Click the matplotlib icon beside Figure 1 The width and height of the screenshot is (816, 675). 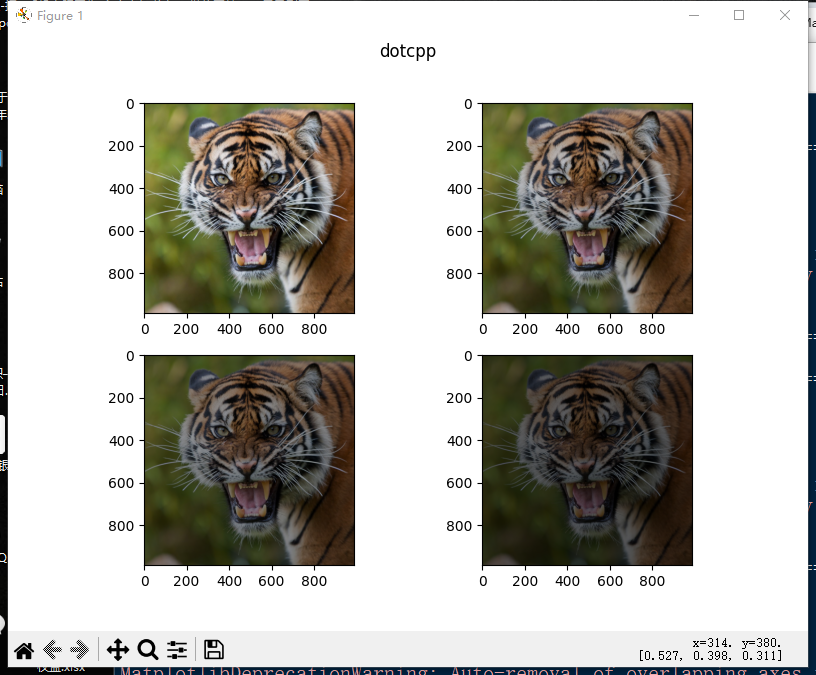point(23,15)
